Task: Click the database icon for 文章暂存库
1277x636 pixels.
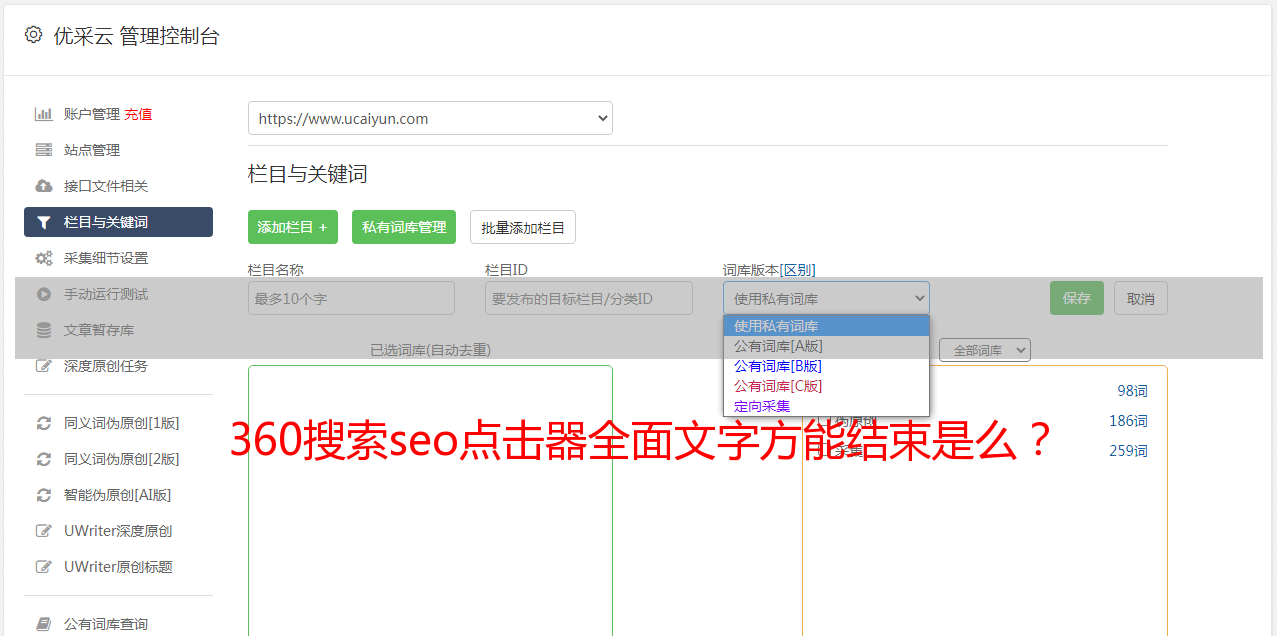Action: coord(44,330)
